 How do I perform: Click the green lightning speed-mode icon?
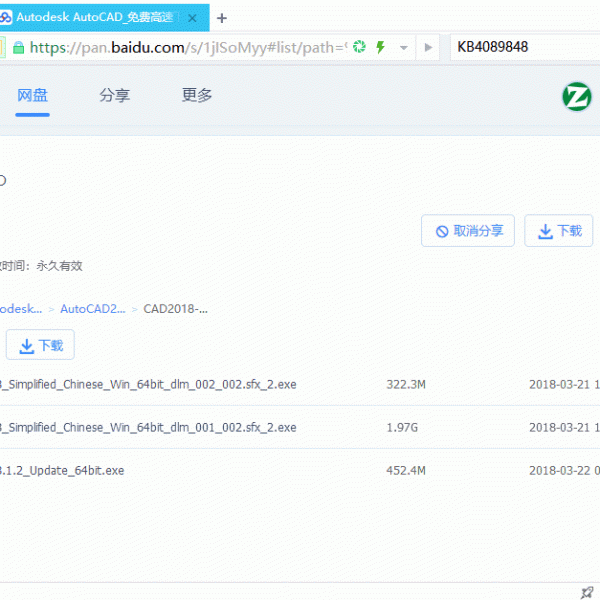click(380, 47)
